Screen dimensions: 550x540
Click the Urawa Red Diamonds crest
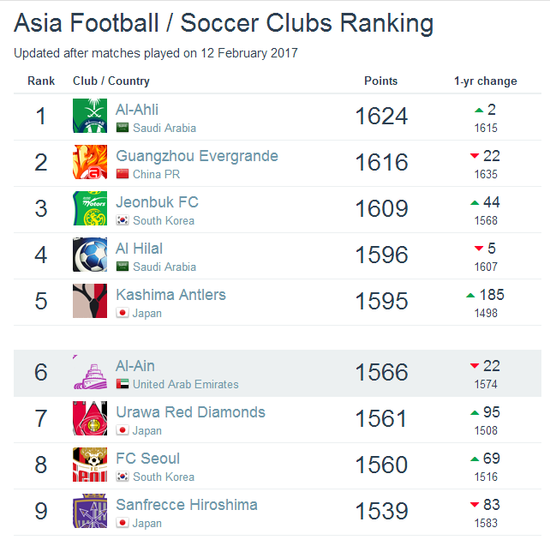point(90,418)
